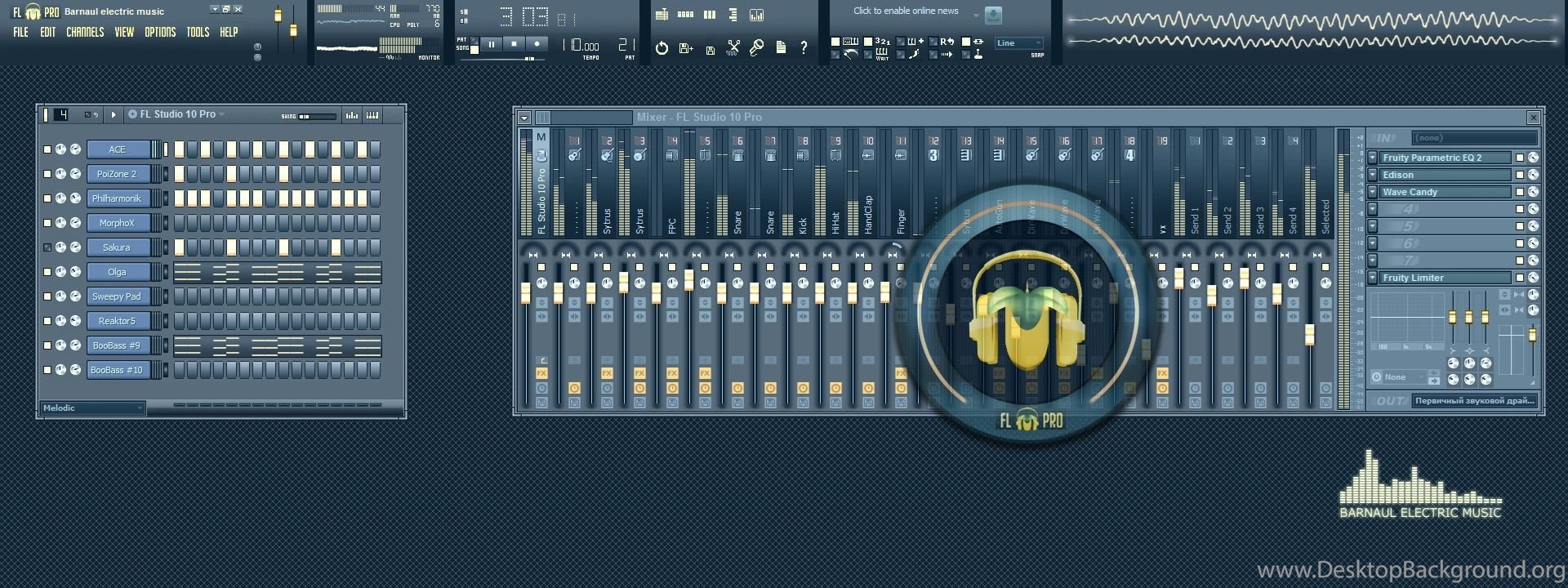The width and height of the screenshot is (1568, 588).
Task: Open the Mixer view icon
Action: pos(756,15)
